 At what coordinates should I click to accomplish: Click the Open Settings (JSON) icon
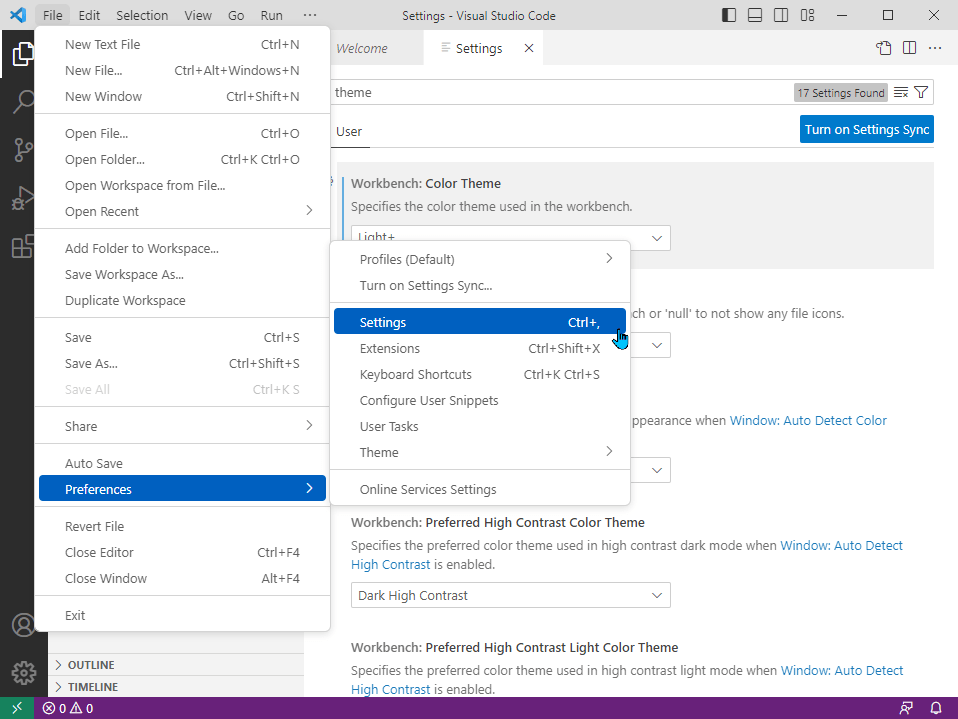coord(884,48)
